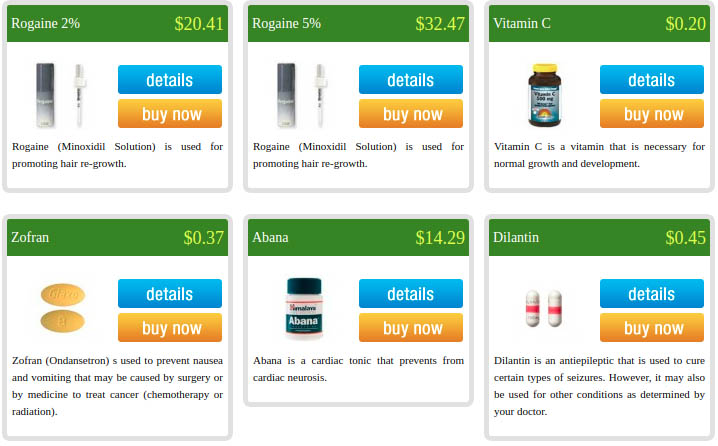Click buy now for Dilantin
This screenshot has width=718, height=446.
652,327
